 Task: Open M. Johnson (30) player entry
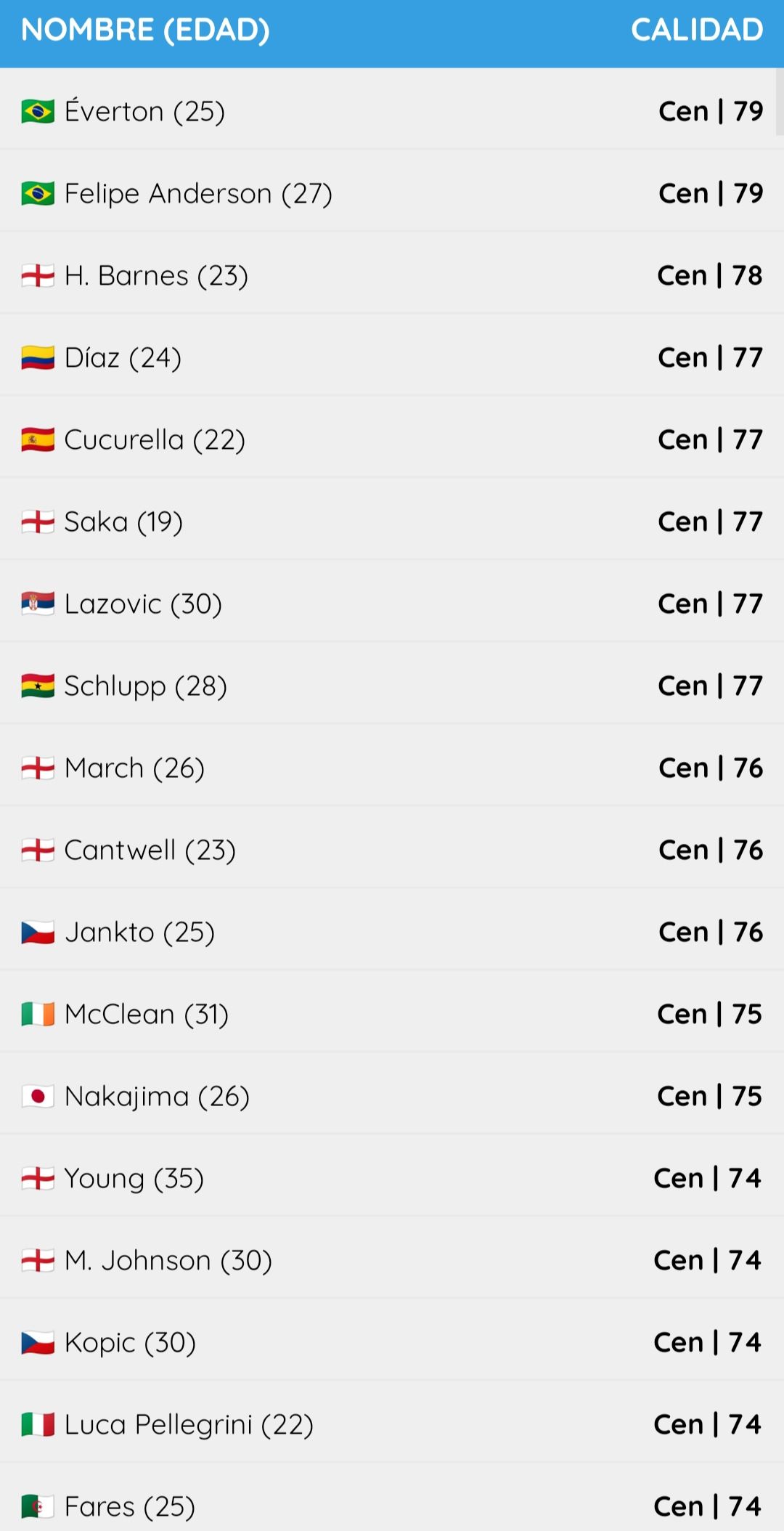(392, 1260)
